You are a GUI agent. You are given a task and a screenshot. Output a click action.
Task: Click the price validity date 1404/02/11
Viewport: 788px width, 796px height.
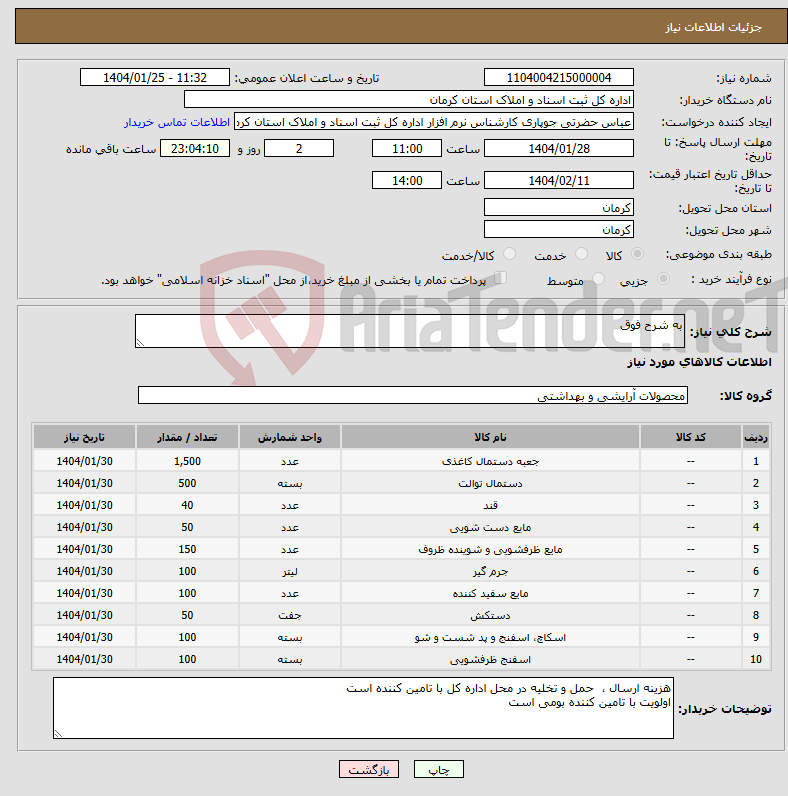(559, 180)
